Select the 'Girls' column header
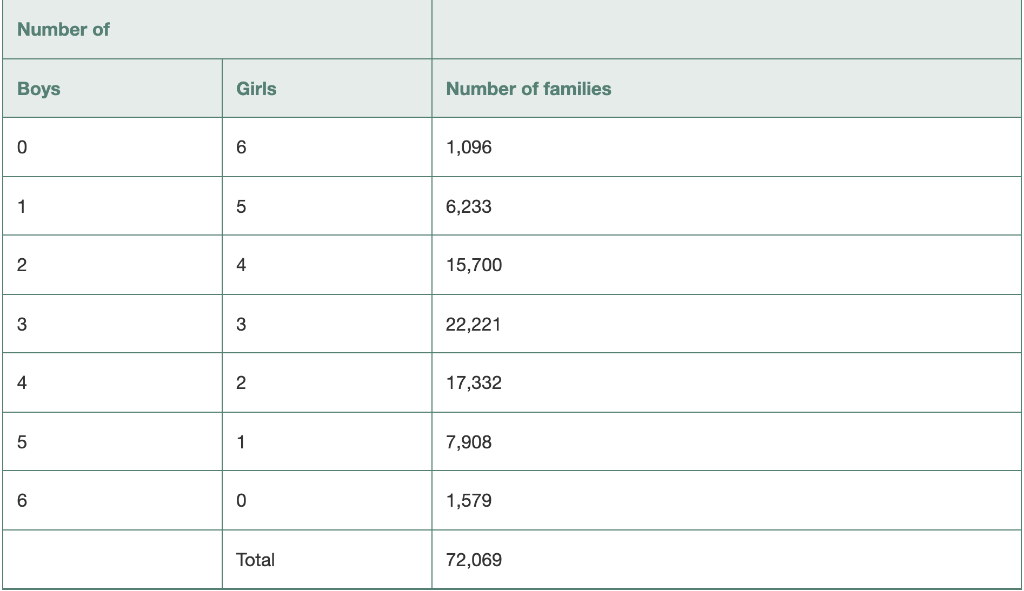The height and width of the screenshot is (591, 1024). coord(327,88)
